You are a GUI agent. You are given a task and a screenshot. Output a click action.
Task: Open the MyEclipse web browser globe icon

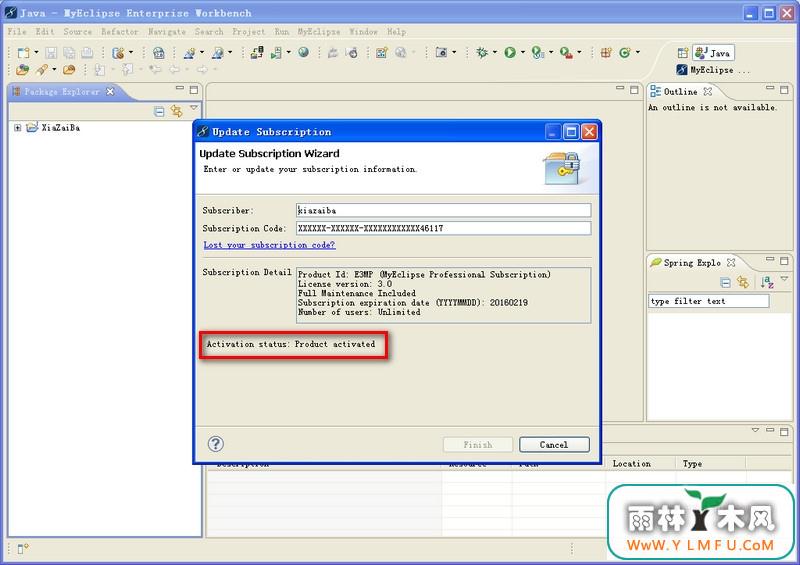pos(304,52)
